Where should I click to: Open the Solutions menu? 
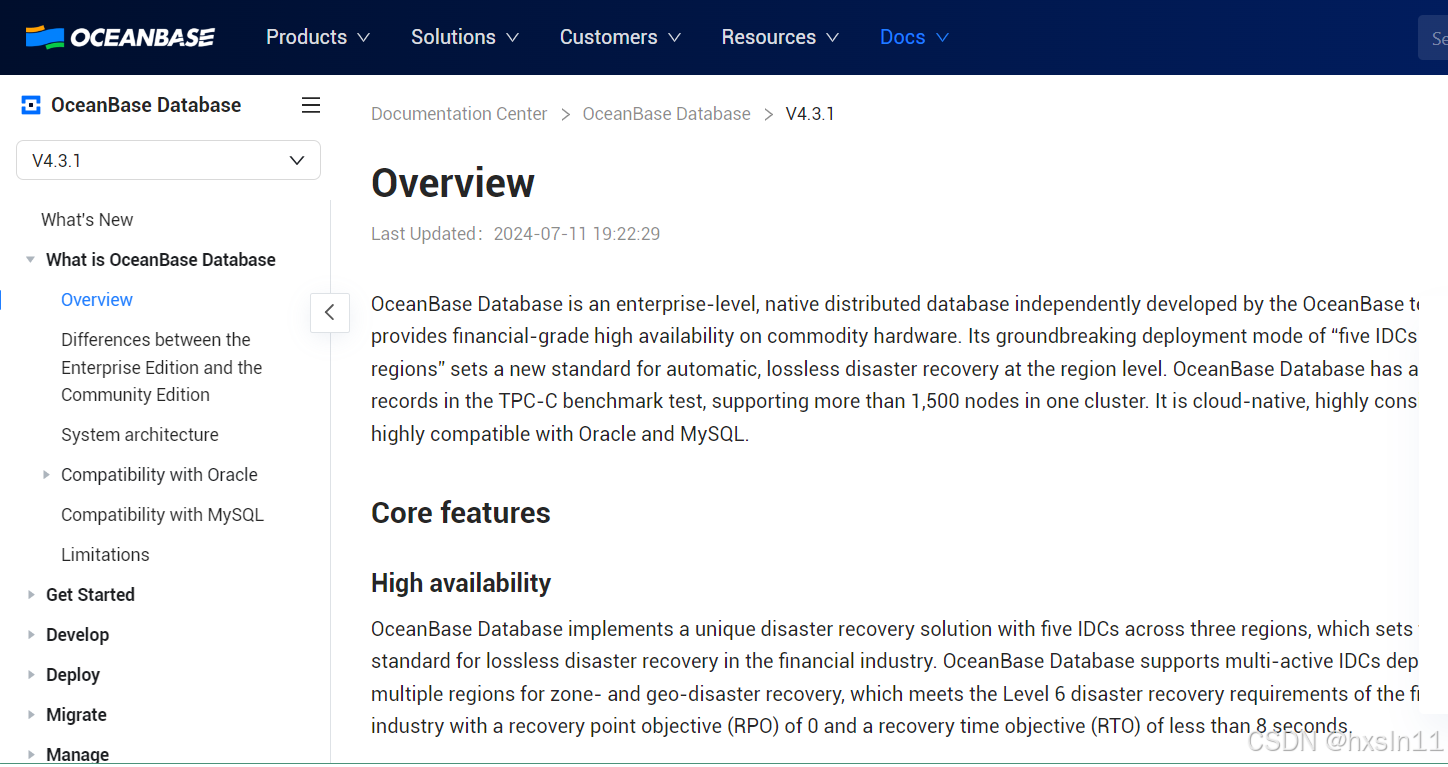pos(465,37)
